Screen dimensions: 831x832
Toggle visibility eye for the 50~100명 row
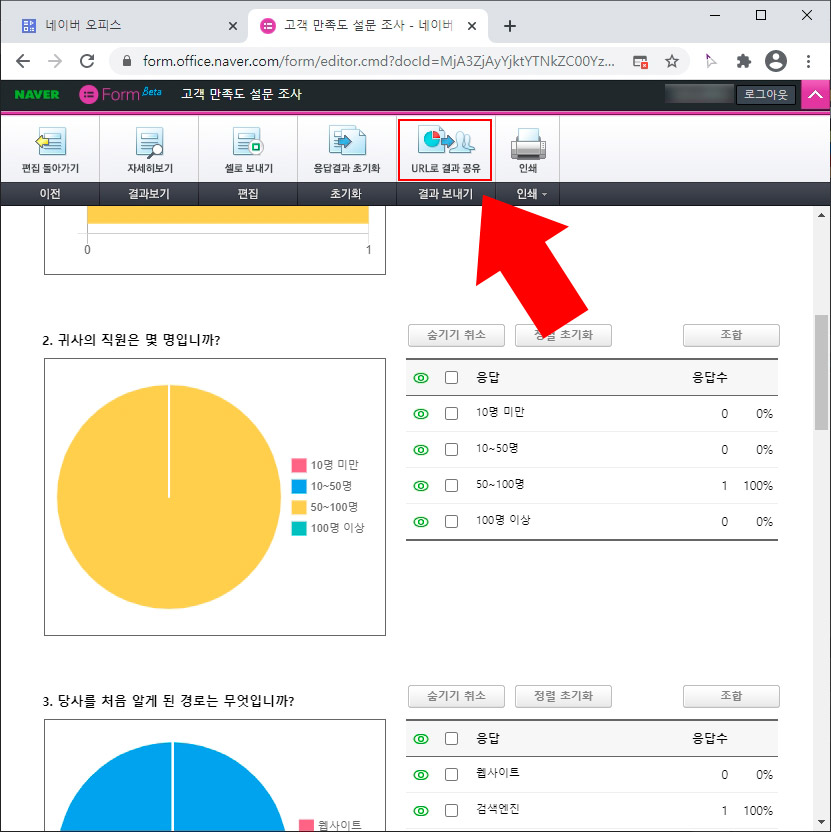pos(420,485)
